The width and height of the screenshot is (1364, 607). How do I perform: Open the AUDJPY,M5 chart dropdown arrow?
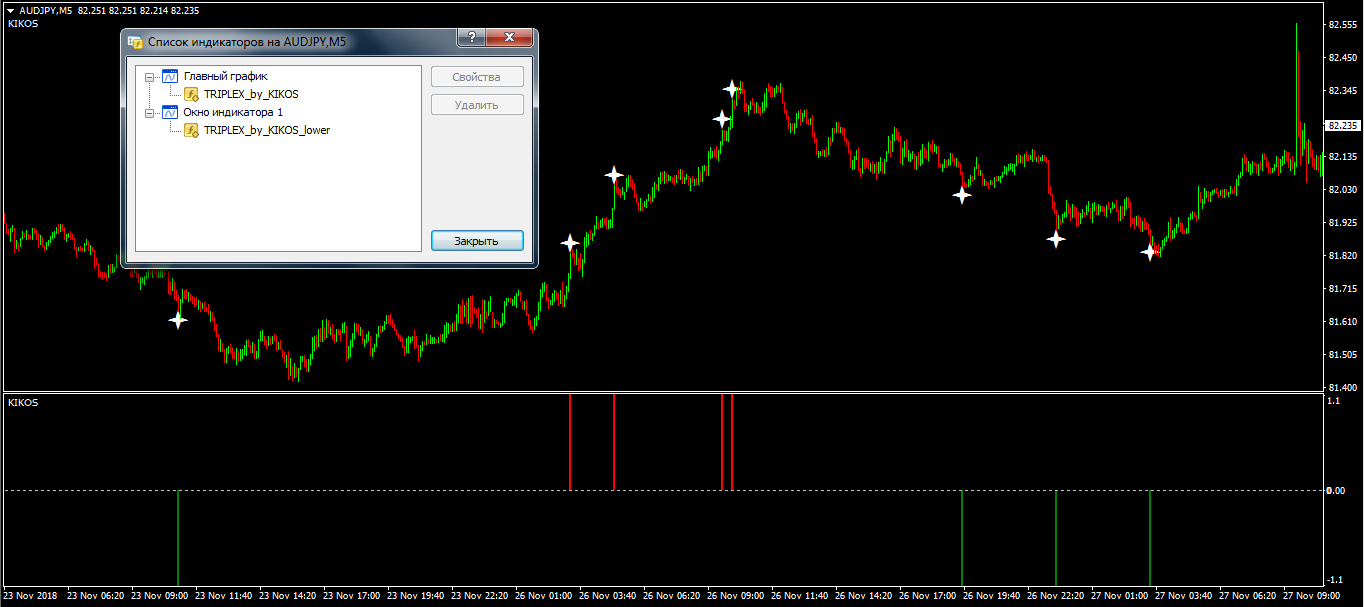(x=10, y=9)
